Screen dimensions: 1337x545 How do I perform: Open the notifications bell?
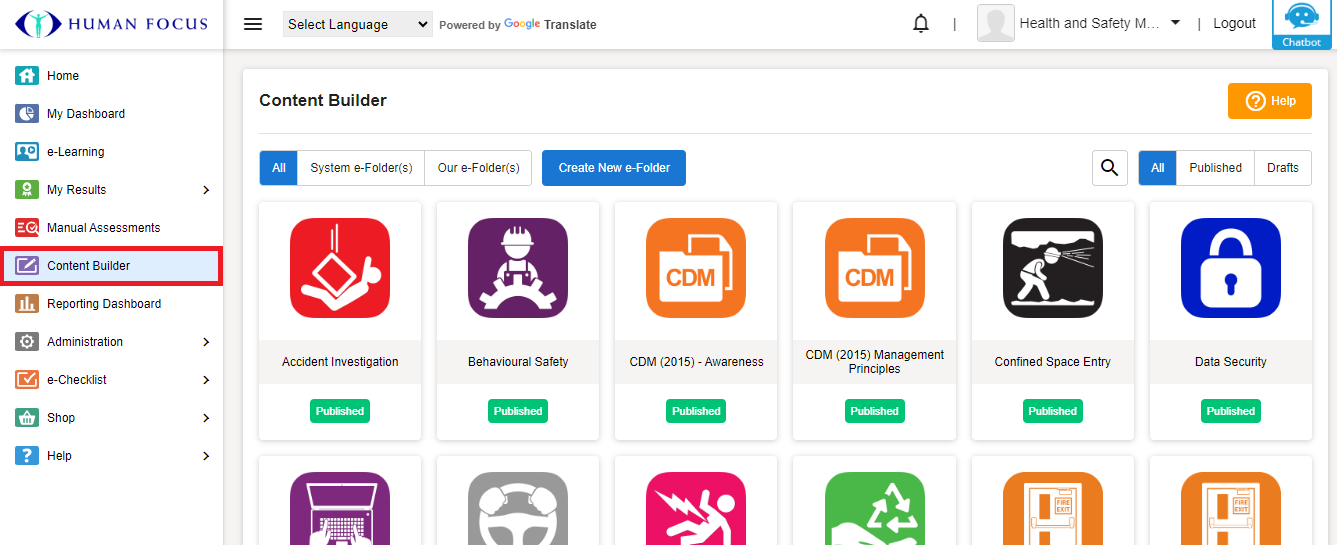point(921,24)
